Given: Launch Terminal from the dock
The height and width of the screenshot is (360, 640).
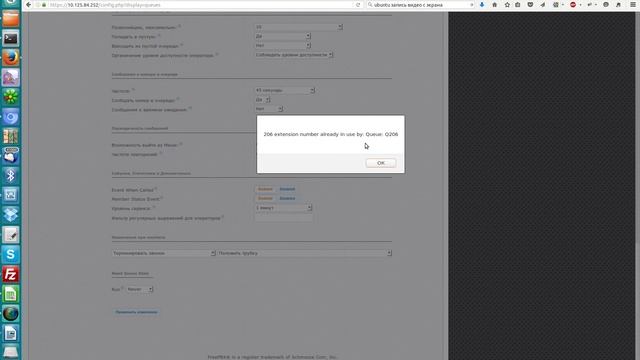Looking at the screenshot, I should pyautogui.click(x=11, y=38).
